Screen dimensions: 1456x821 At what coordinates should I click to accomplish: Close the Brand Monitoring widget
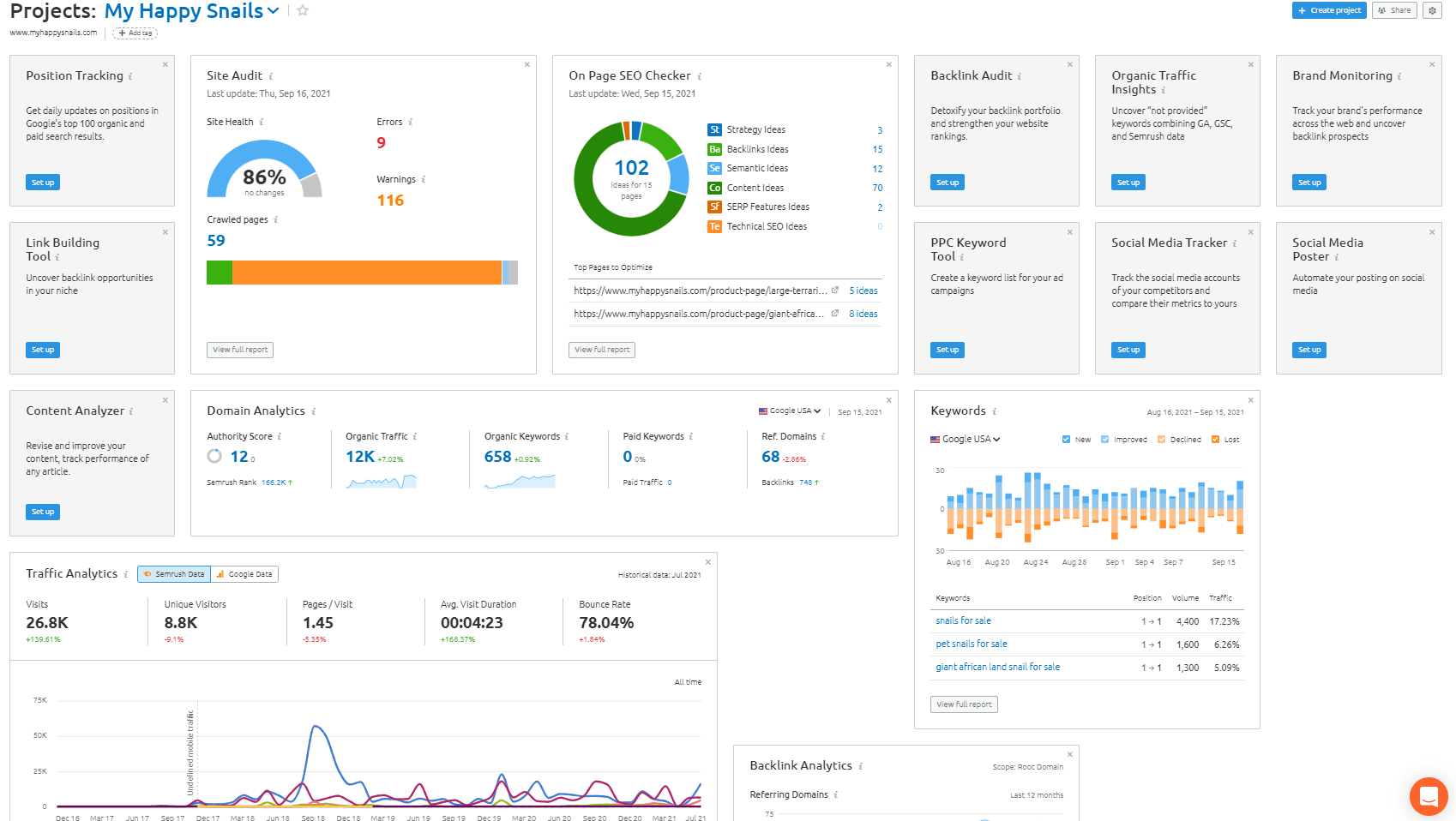(1432, 64)
